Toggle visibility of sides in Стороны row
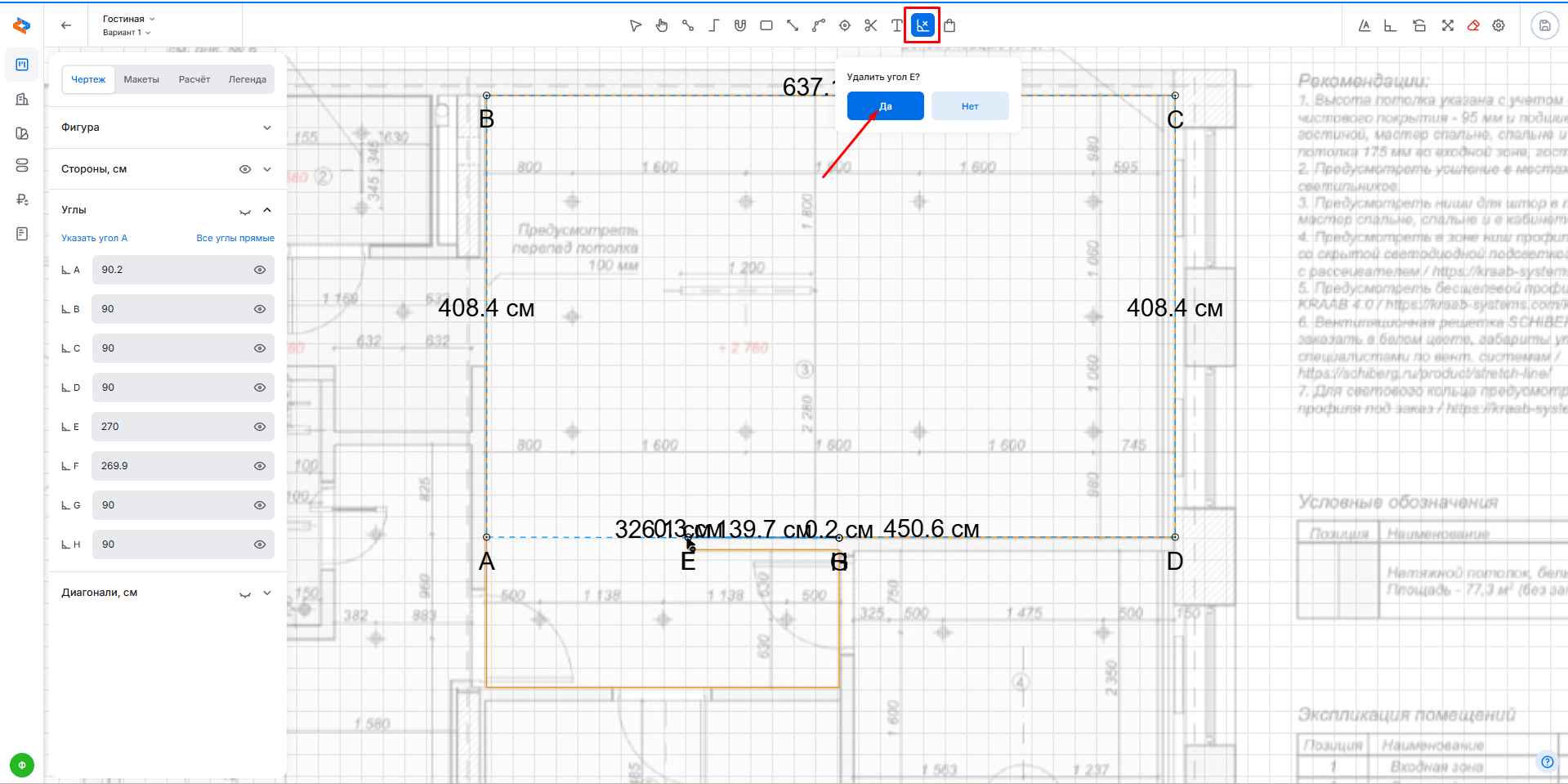 click(244, 169)
